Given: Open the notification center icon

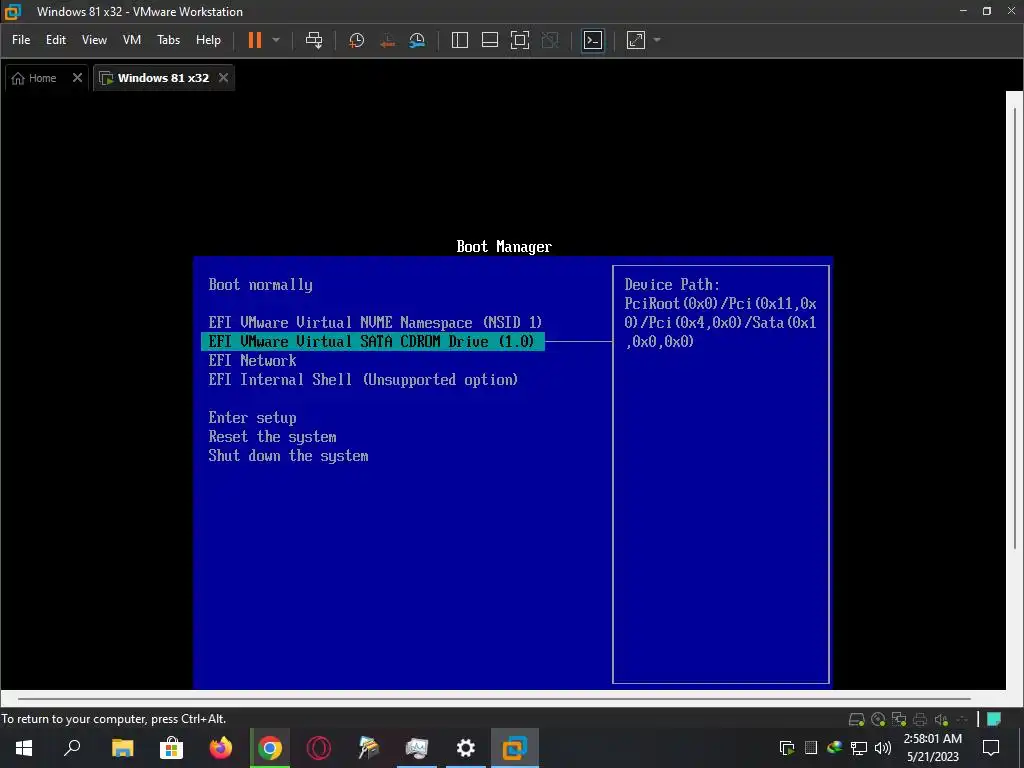Looking at the screenshot, I should pyautogui.click(x=991, y=748).
